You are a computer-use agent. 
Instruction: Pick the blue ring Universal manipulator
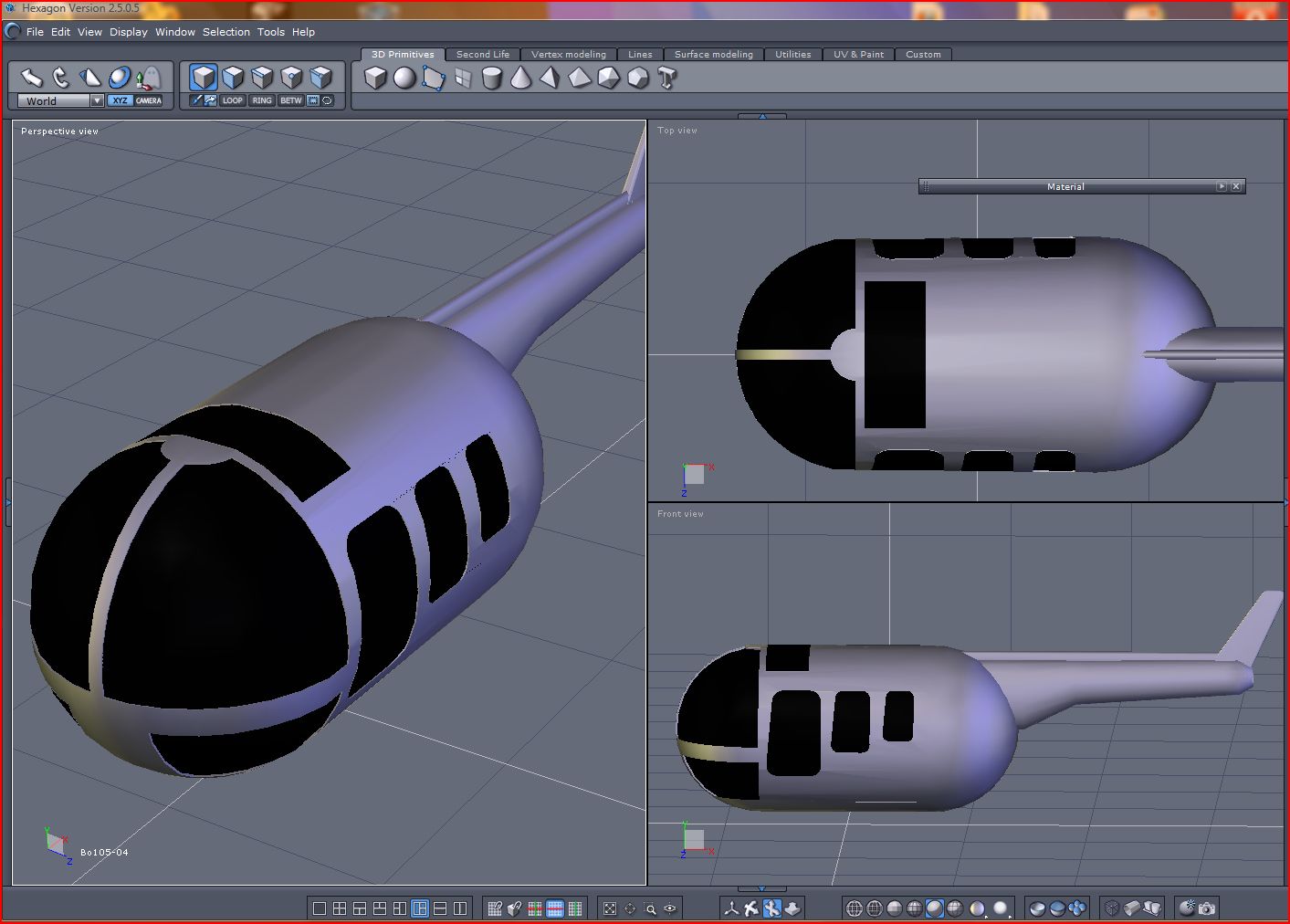point(120,78)
